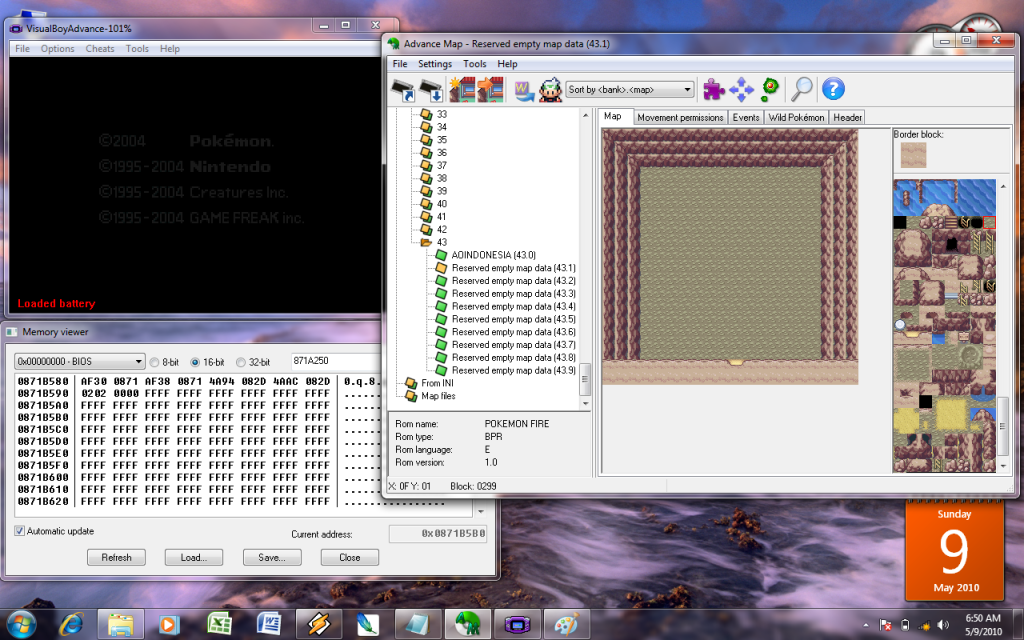
Task: Click the purple puzzle piece icon
Action: (714, 89)
